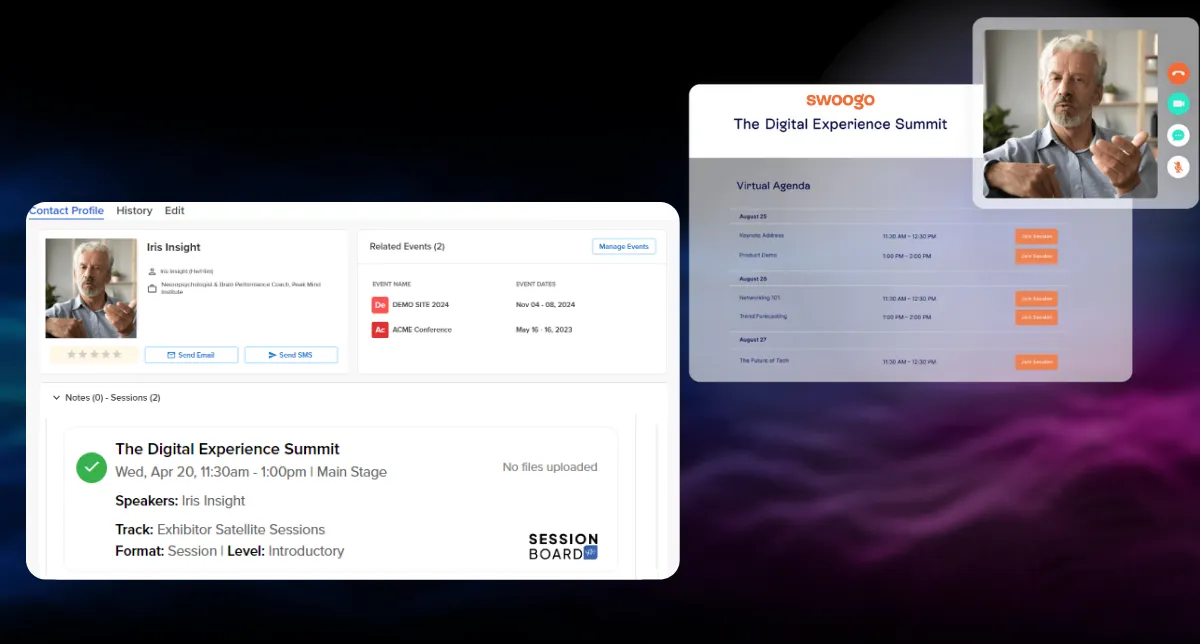Click the EVENT NAME column header
This screenshot has width=1200, height=644.
(x=391, y=284)
